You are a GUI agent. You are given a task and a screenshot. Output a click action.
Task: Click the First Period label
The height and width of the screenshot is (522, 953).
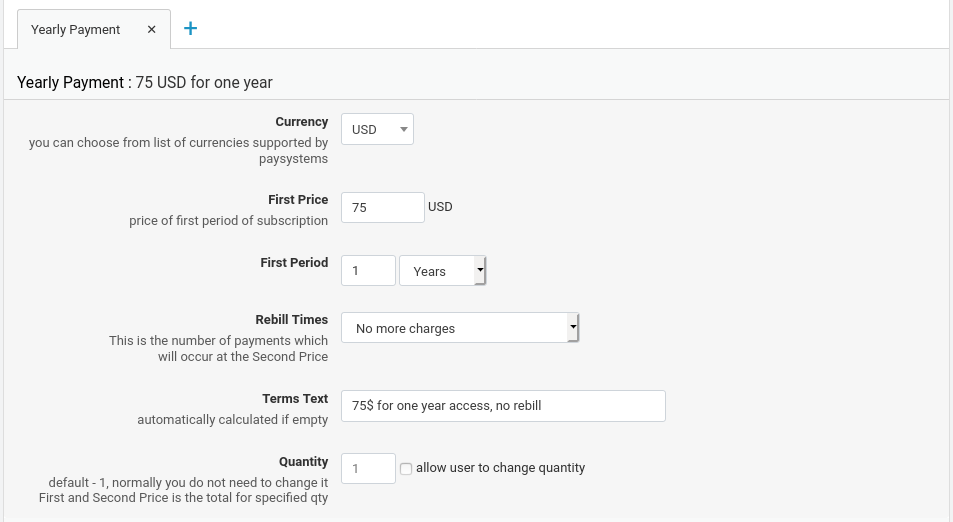[x=294, y=263]
